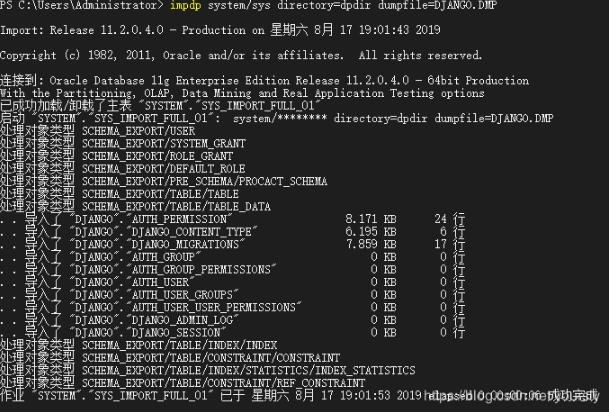Image resolution: width=609 pixels, height=412 pixels.
Task: Click the SCHEMA_EXPORT/SYSTEM_GRANT line
Action: point(150,143)
